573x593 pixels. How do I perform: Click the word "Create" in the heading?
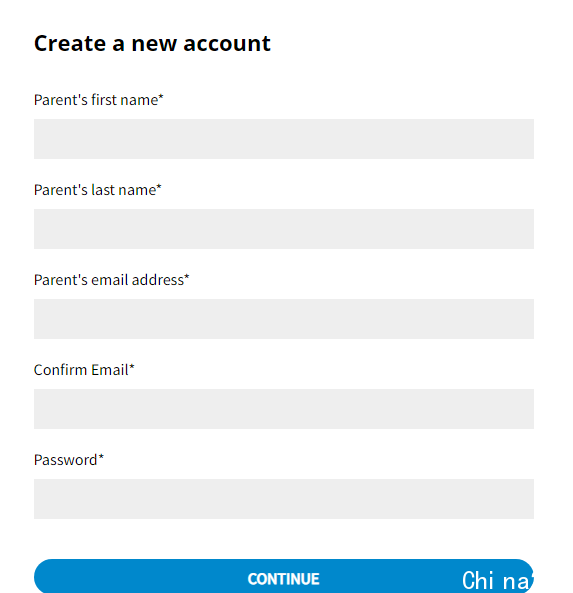[70, 43]
